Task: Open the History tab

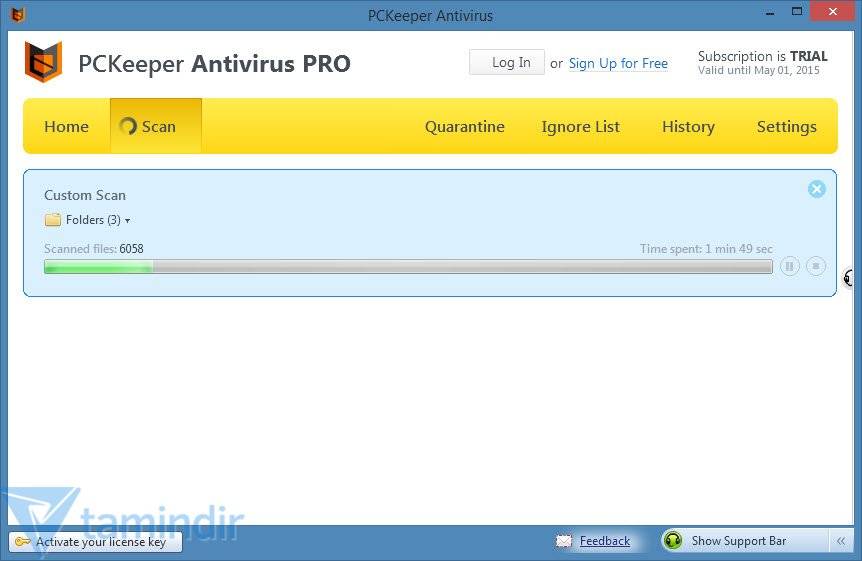Action: point(688,127)
